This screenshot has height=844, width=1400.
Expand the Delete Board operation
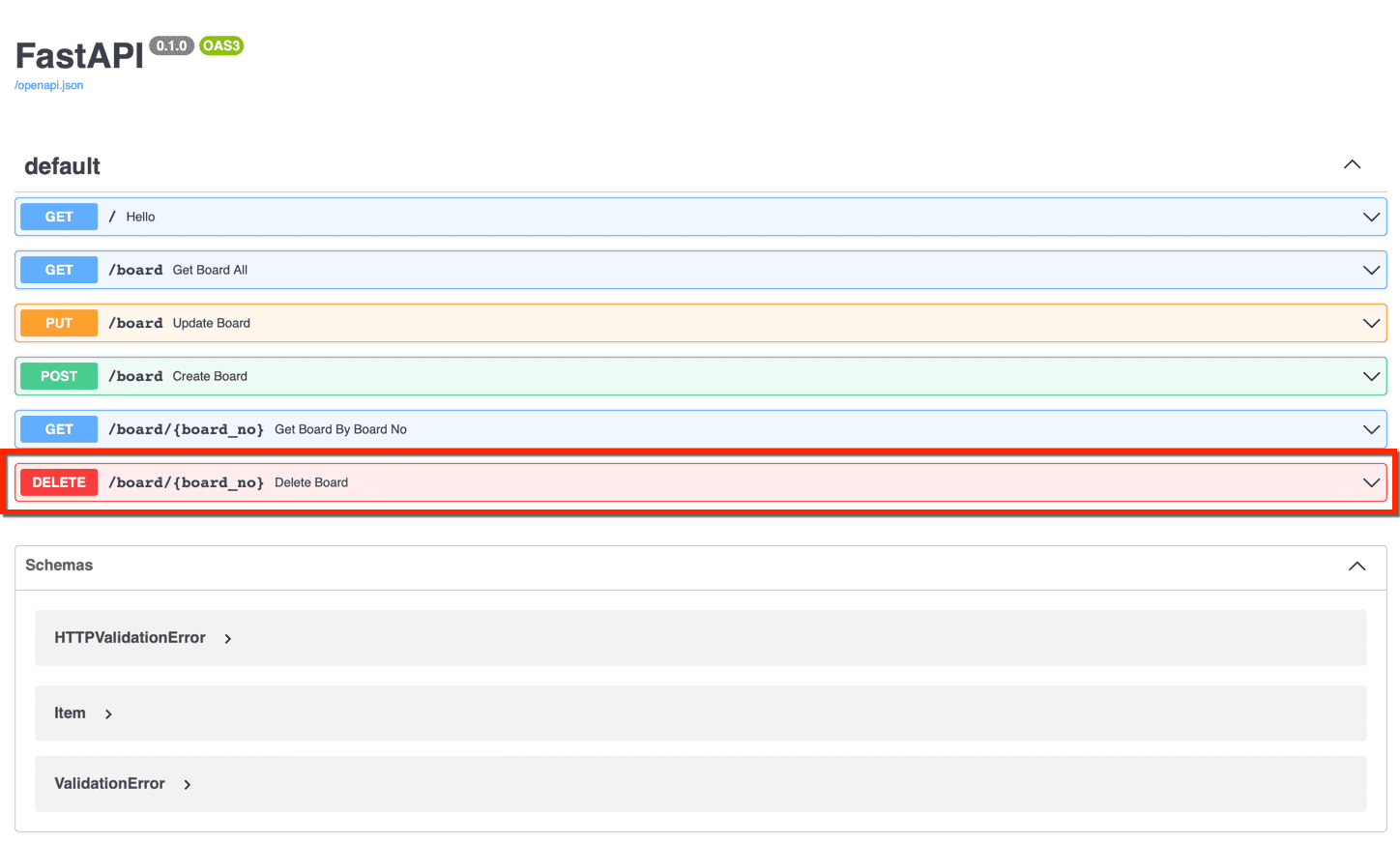pyautogui.click(x=1371, y=482)
